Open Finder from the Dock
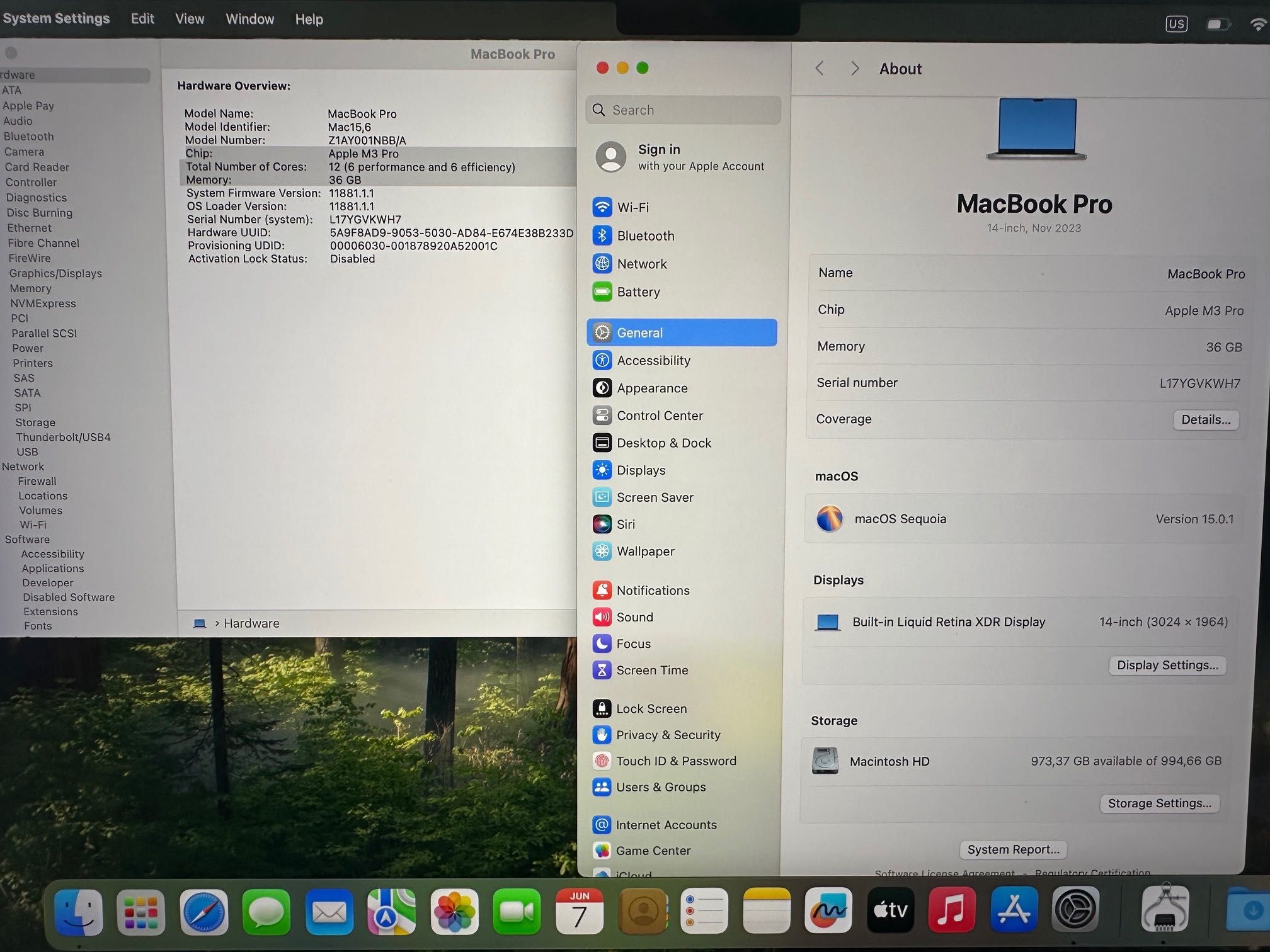The image size is (1270, 952). pos(79,912)
